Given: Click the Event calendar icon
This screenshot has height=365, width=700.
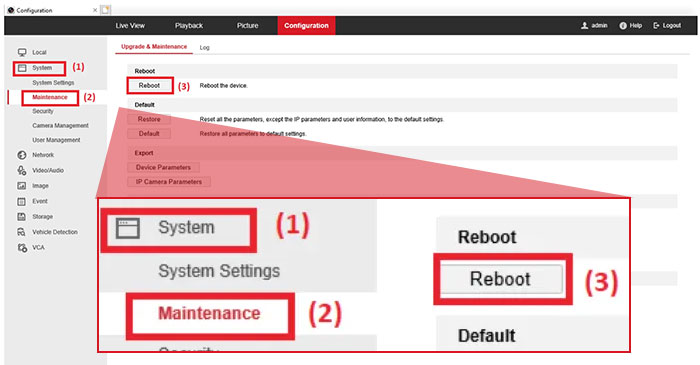Looking at the screenshot, I should pos(22,201).
